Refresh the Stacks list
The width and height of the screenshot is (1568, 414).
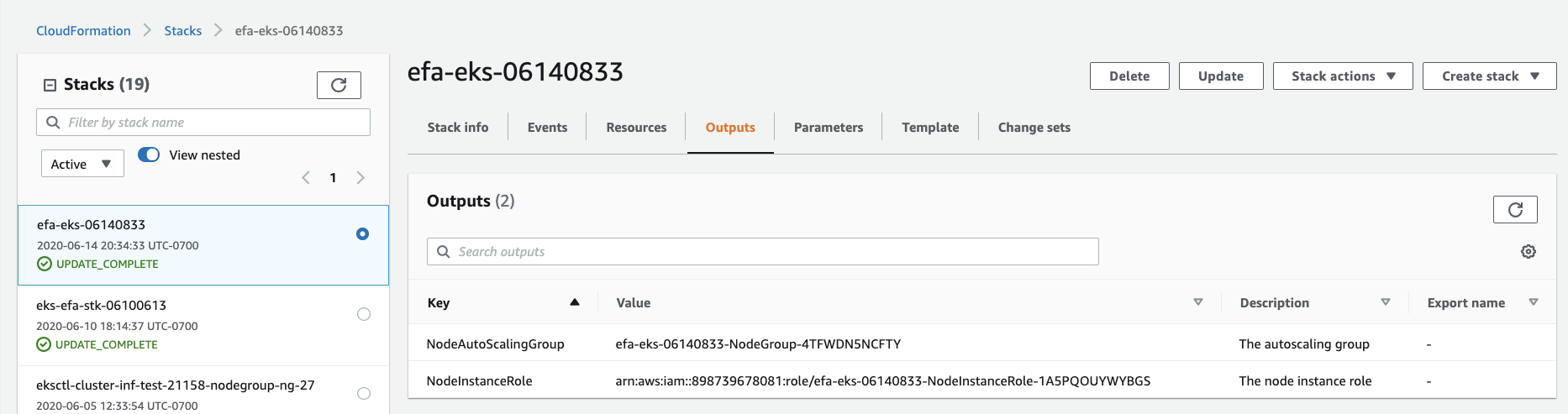339,85
